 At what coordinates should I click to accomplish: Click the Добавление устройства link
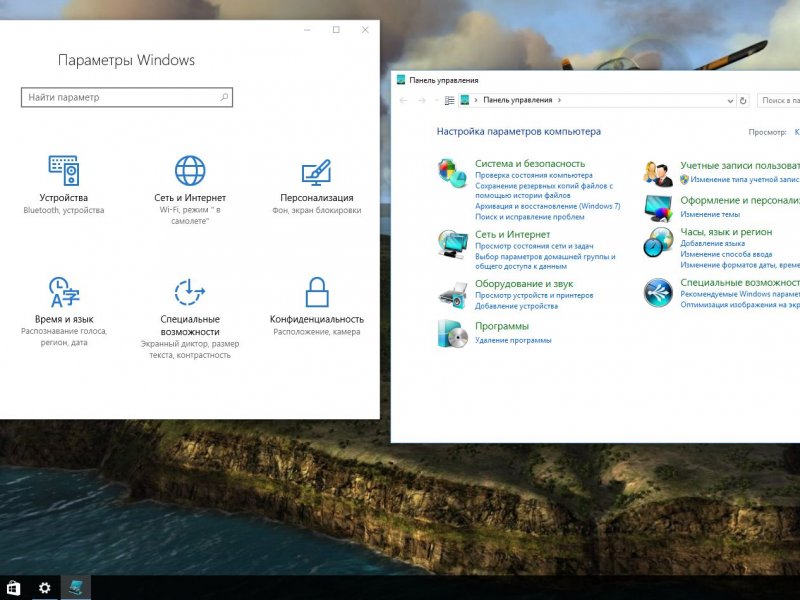tap(516, 306)
